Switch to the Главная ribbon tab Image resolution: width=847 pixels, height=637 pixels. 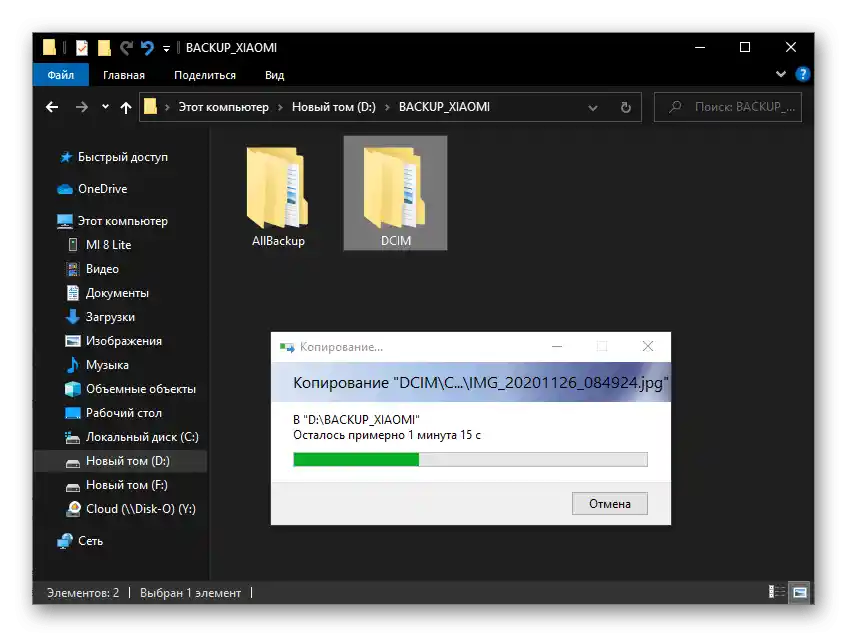[124, 75]
